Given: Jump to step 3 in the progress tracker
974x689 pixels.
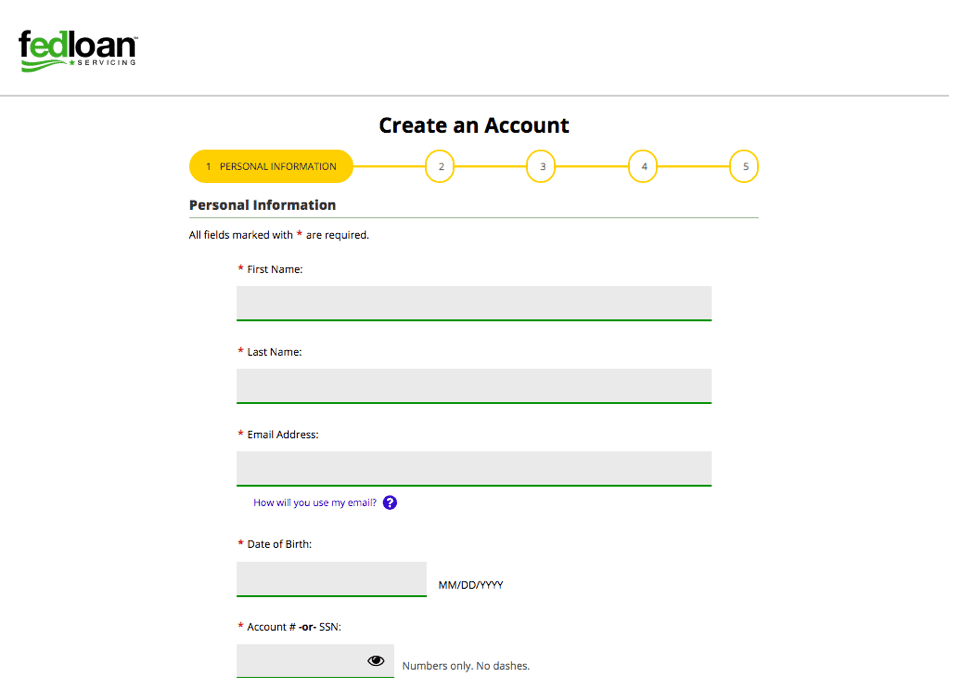Looking at the screenshot, I should click(x=541, y=166).
